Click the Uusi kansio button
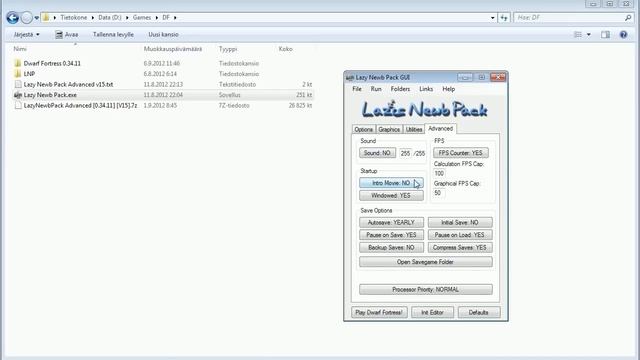Viewport: 640px width, 360px height. (163, 35)
